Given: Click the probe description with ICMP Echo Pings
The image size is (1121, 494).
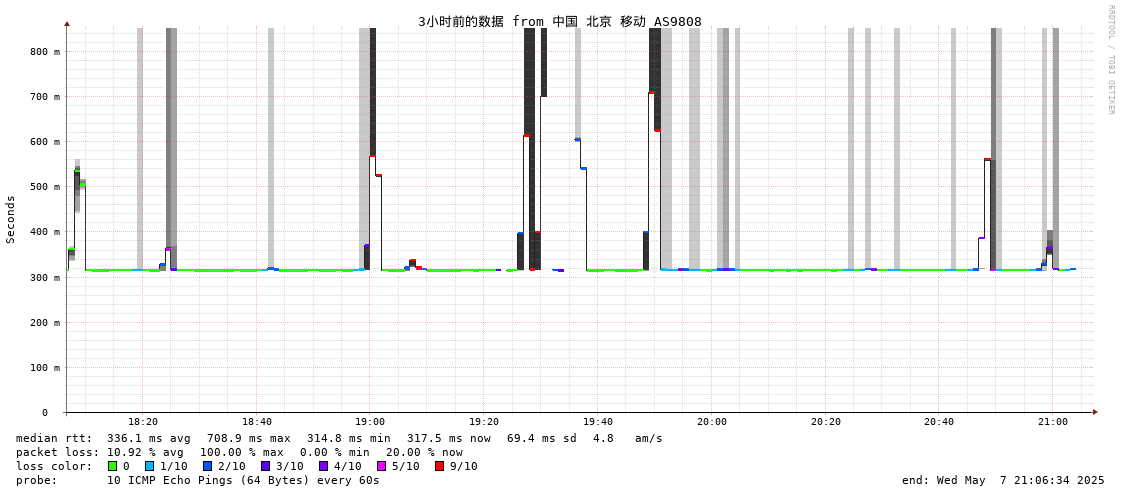Looking at the screenshot, I should pyautogui.click(x=243, y=480).
